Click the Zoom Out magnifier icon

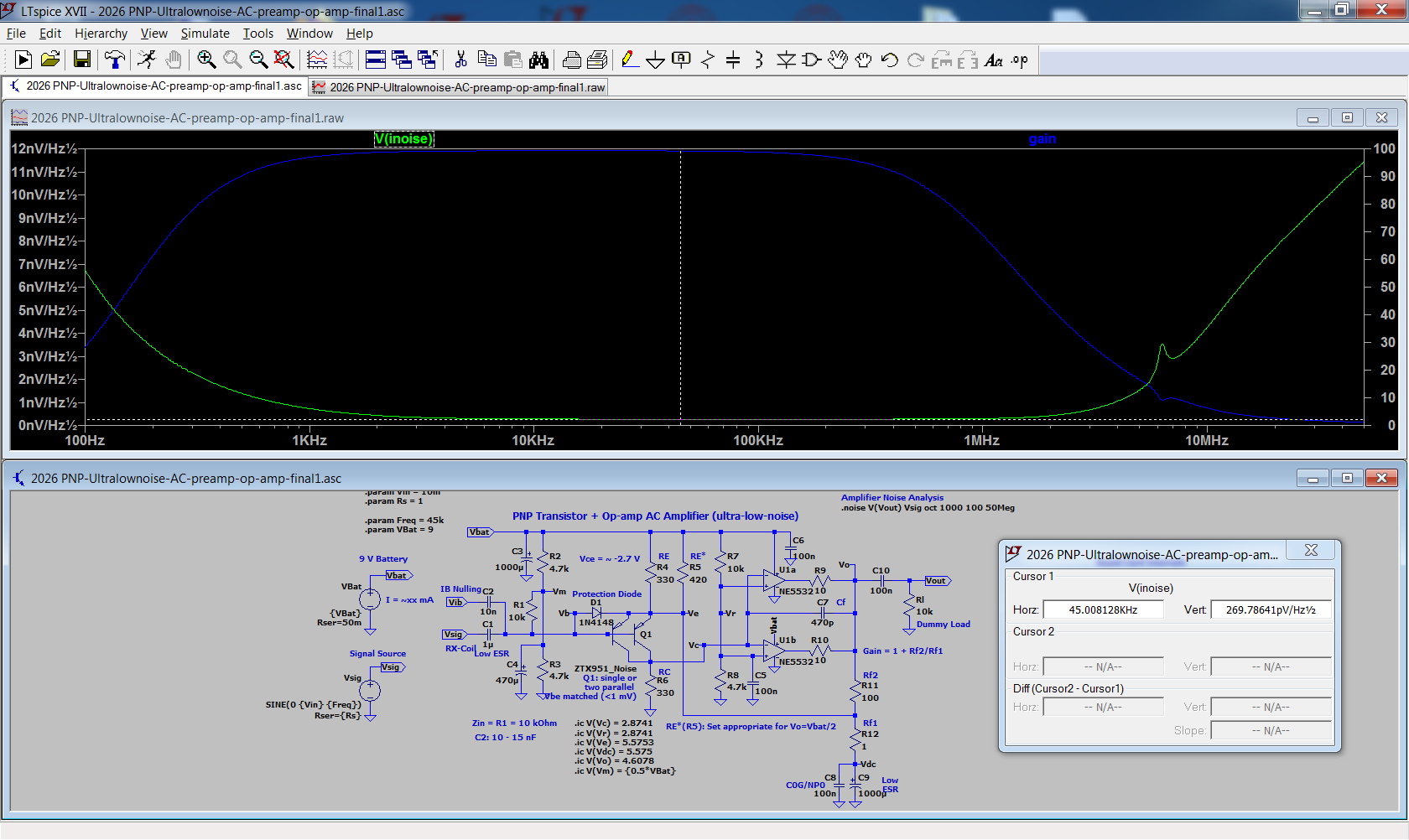(258, 60)
